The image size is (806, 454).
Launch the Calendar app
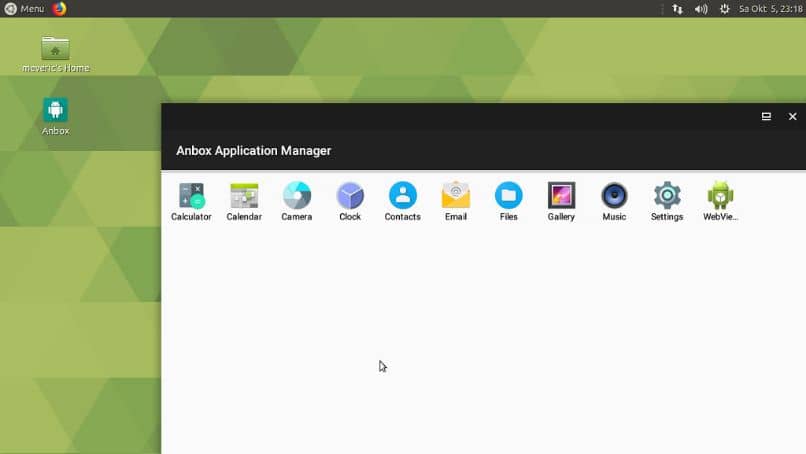coord(244,202)
